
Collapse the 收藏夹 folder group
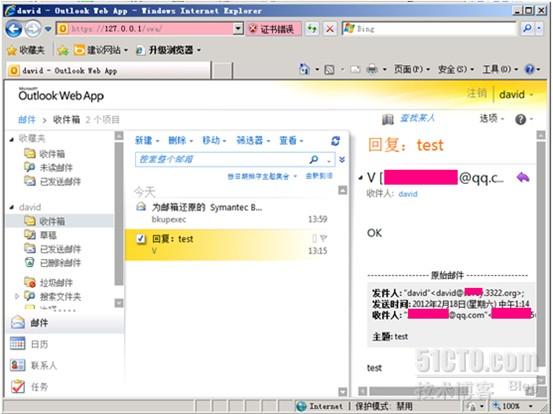12,139
